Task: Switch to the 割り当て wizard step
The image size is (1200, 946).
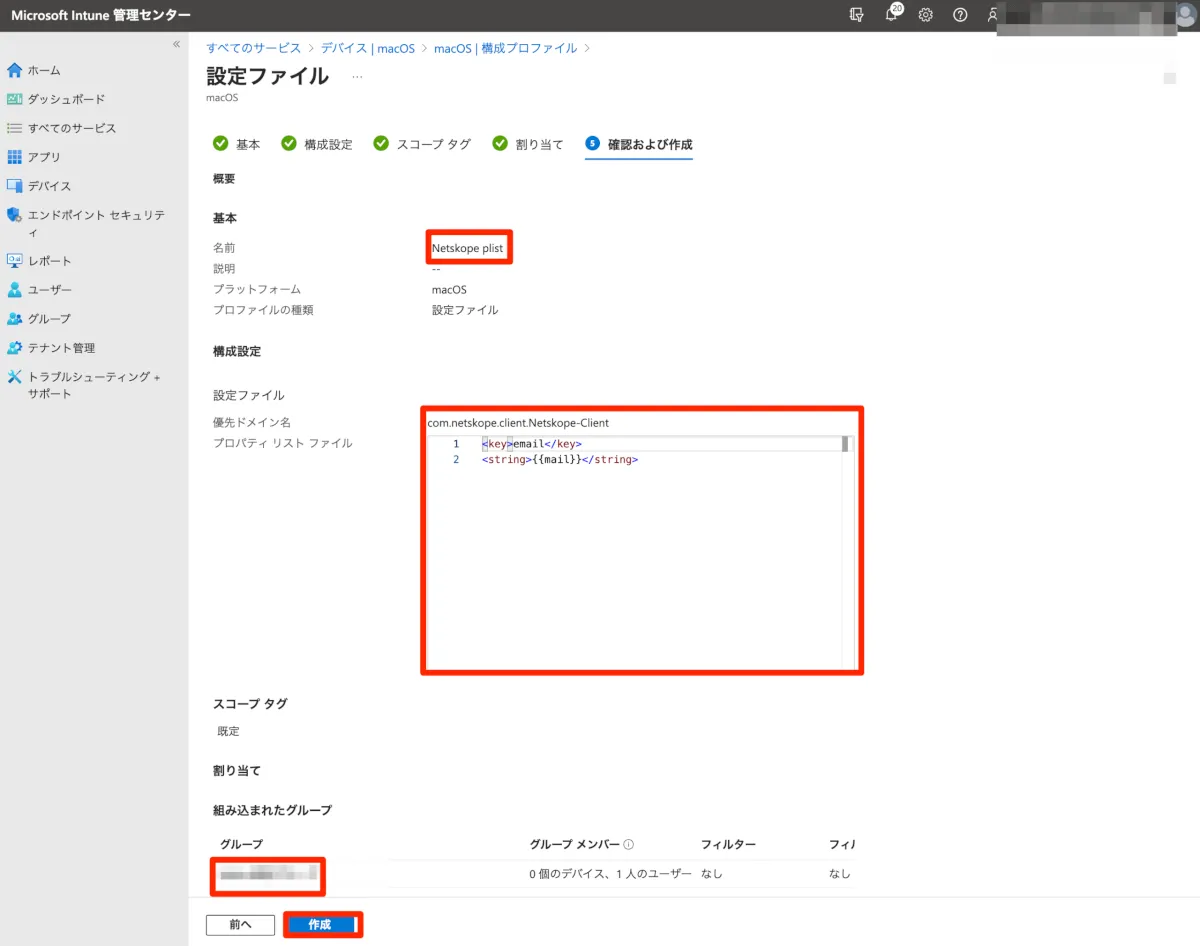Action: 528,144
